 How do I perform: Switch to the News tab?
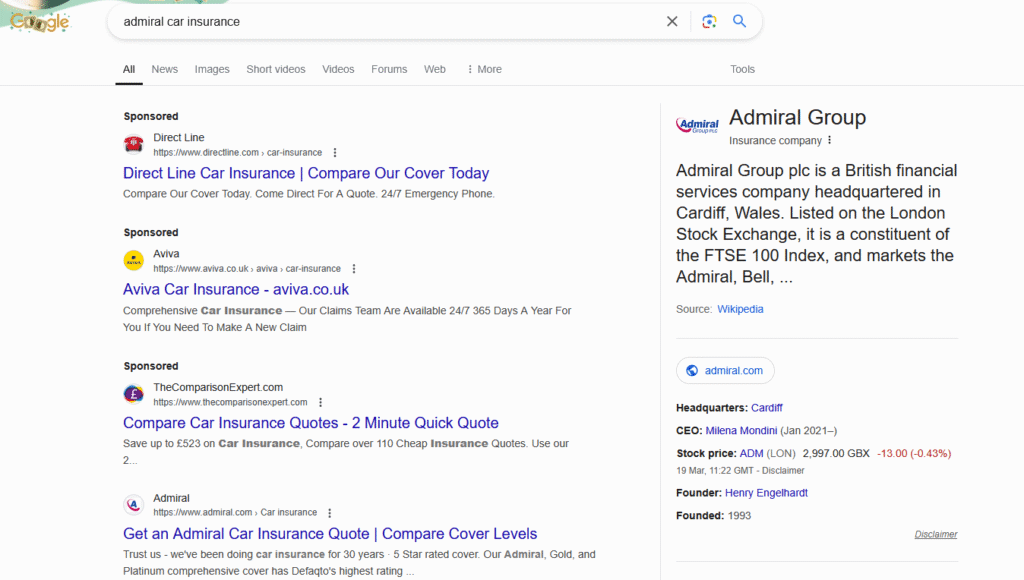coord(164,69)
